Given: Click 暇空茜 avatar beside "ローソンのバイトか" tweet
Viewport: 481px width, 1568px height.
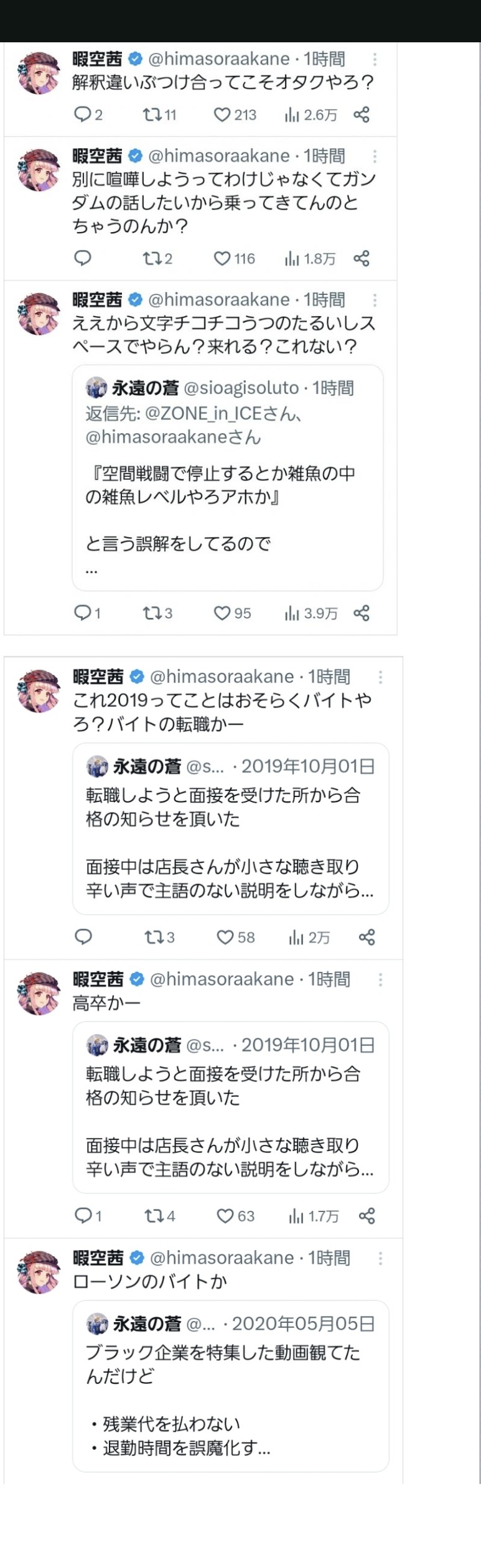Looking at the screenshot, I should [39, 1272].
